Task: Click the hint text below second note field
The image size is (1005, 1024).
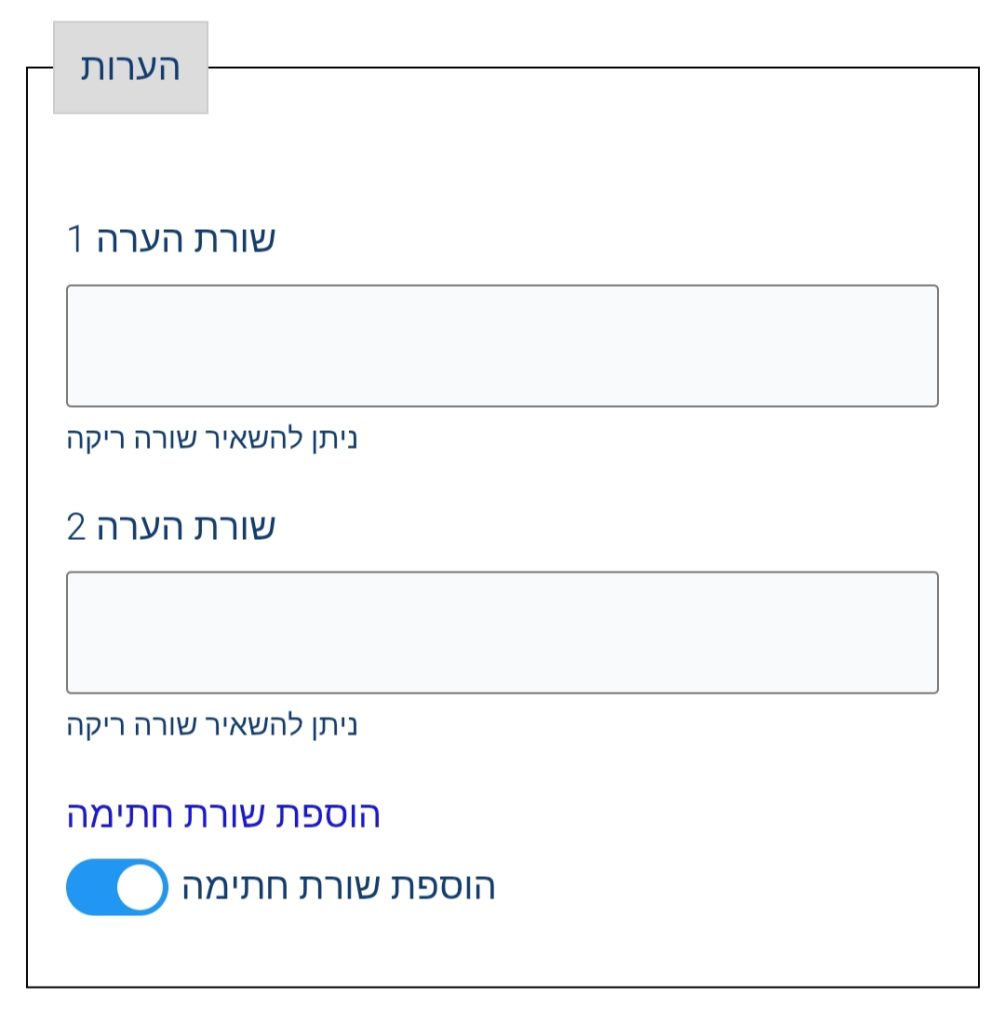Action: (212, 724)
